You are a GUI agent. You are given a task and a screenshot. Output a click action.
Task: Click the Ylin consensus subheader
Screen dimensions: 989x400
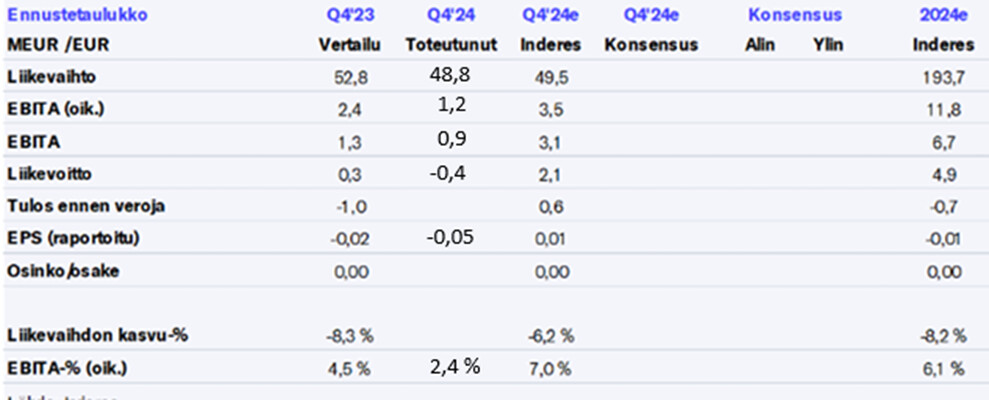tap(829, 45)
